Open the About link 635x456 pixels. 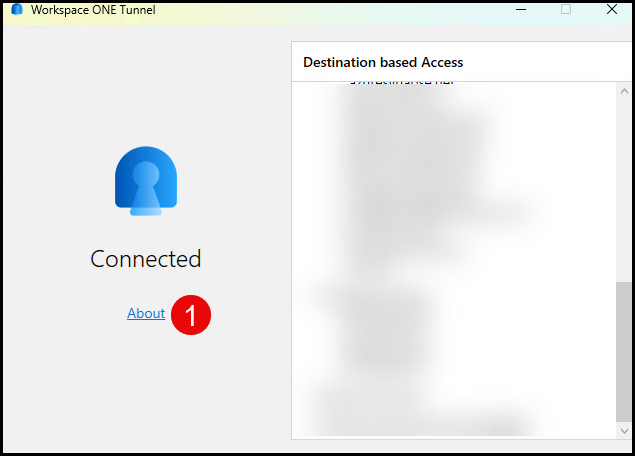tap(146, 313)
